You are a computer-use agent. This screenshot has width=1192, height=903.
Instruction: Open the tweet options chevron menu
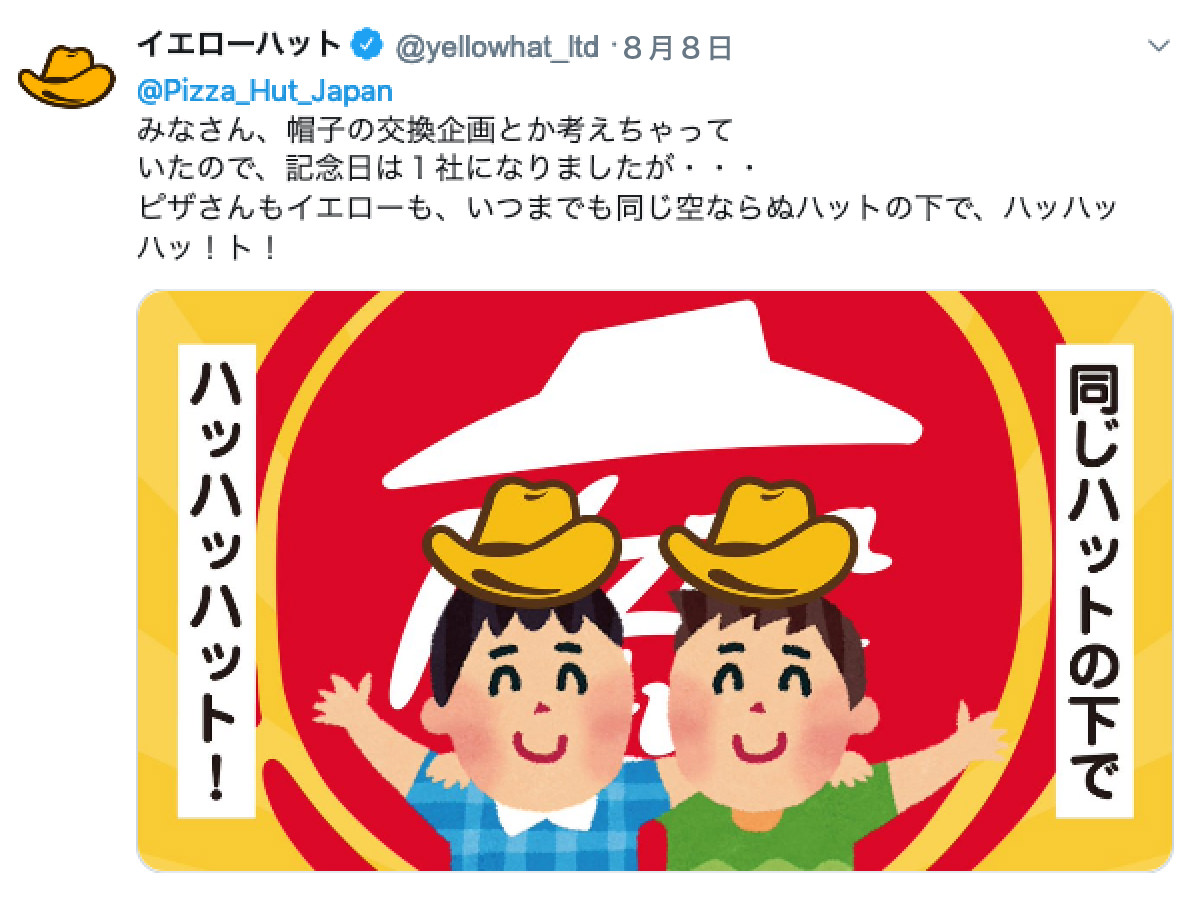coord(1158,46)
